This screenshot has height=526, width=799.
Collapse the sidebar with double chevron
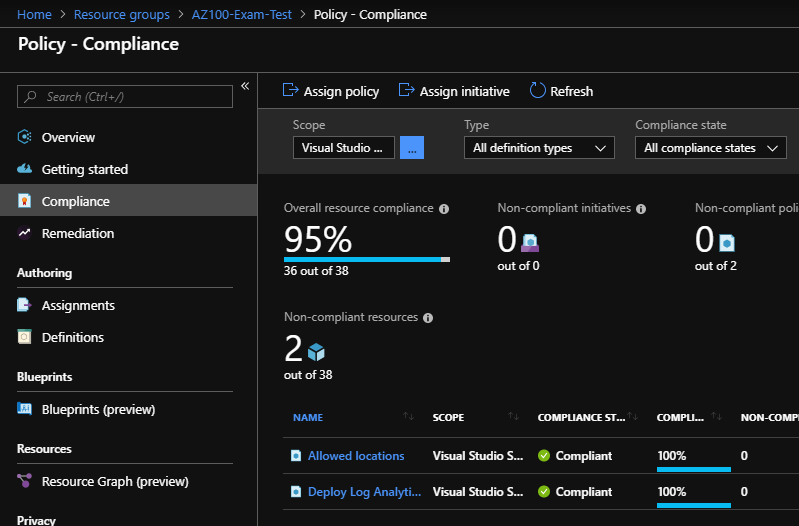tap(245, 86)
